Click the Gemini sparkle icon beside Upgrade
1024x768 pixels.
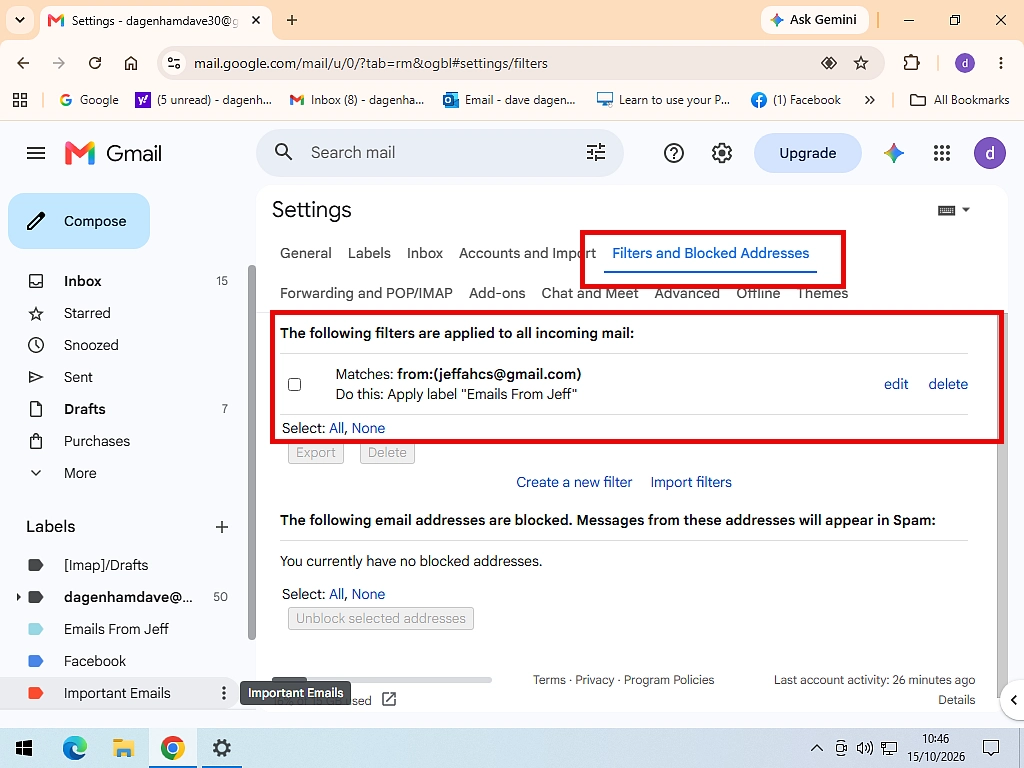(893, 153)
